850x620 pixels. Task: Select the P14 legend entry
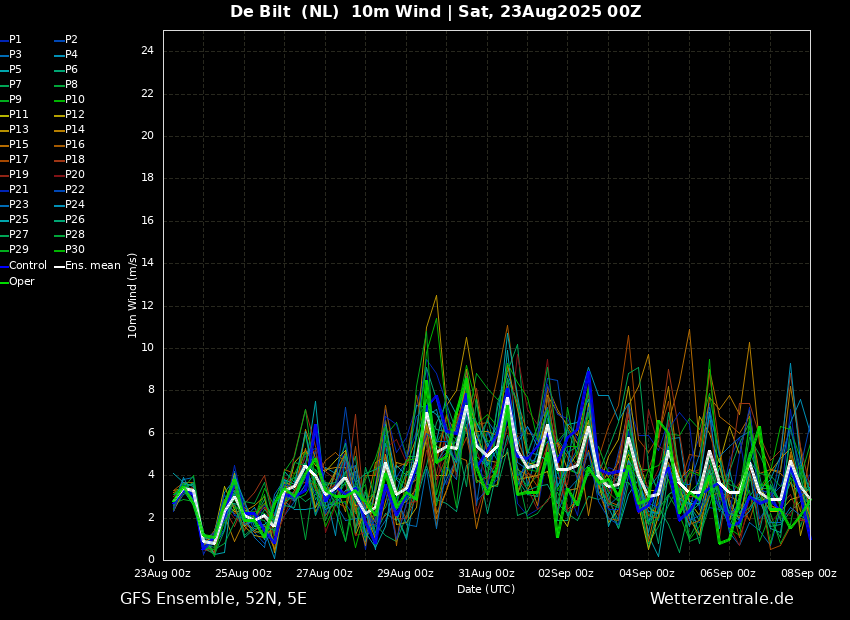pyautogui.click(x=70, y=130)
